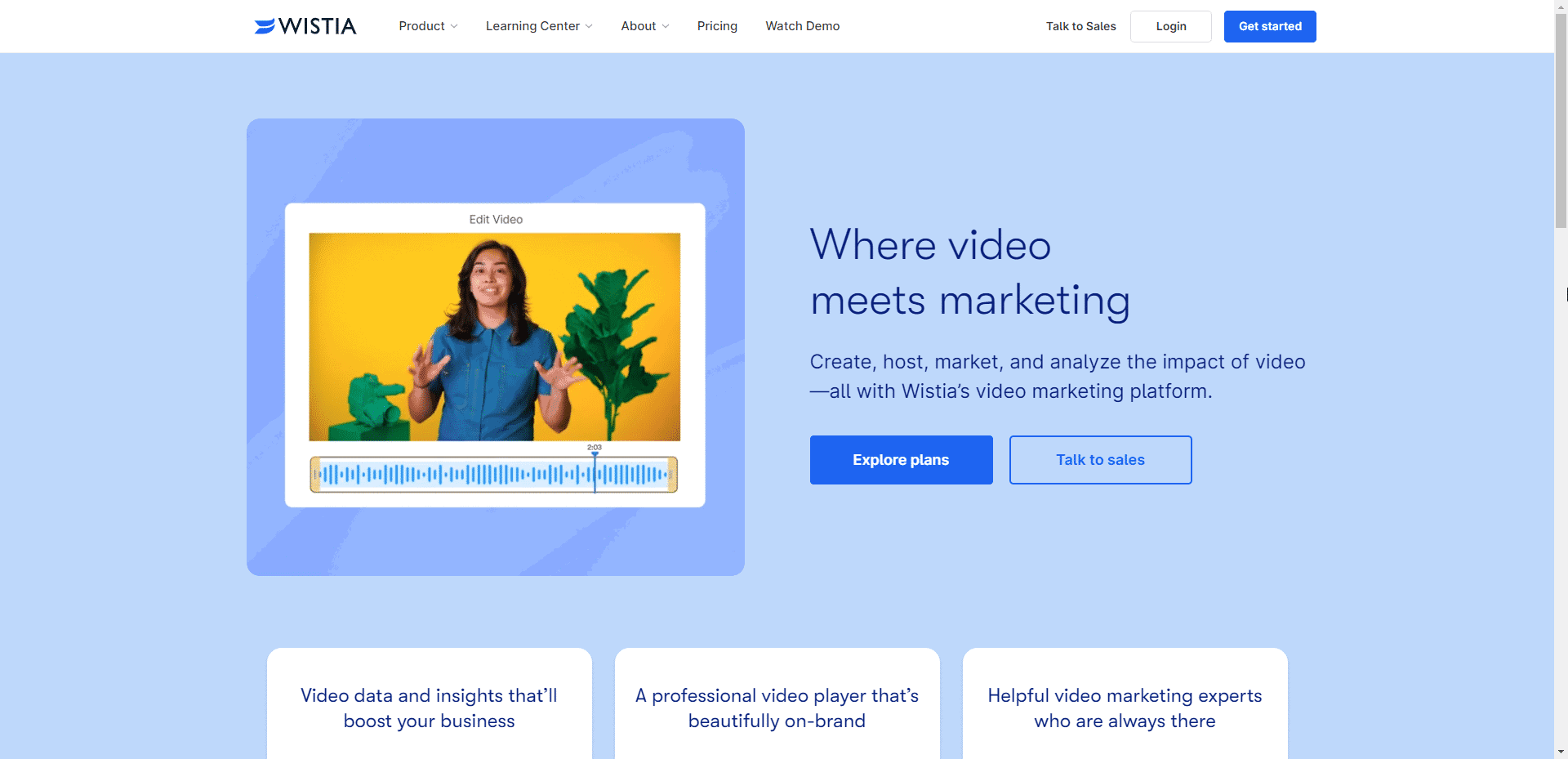Open the Learning Center dropdown
This screenshot has height=759, width=1568.
[537, 25]
